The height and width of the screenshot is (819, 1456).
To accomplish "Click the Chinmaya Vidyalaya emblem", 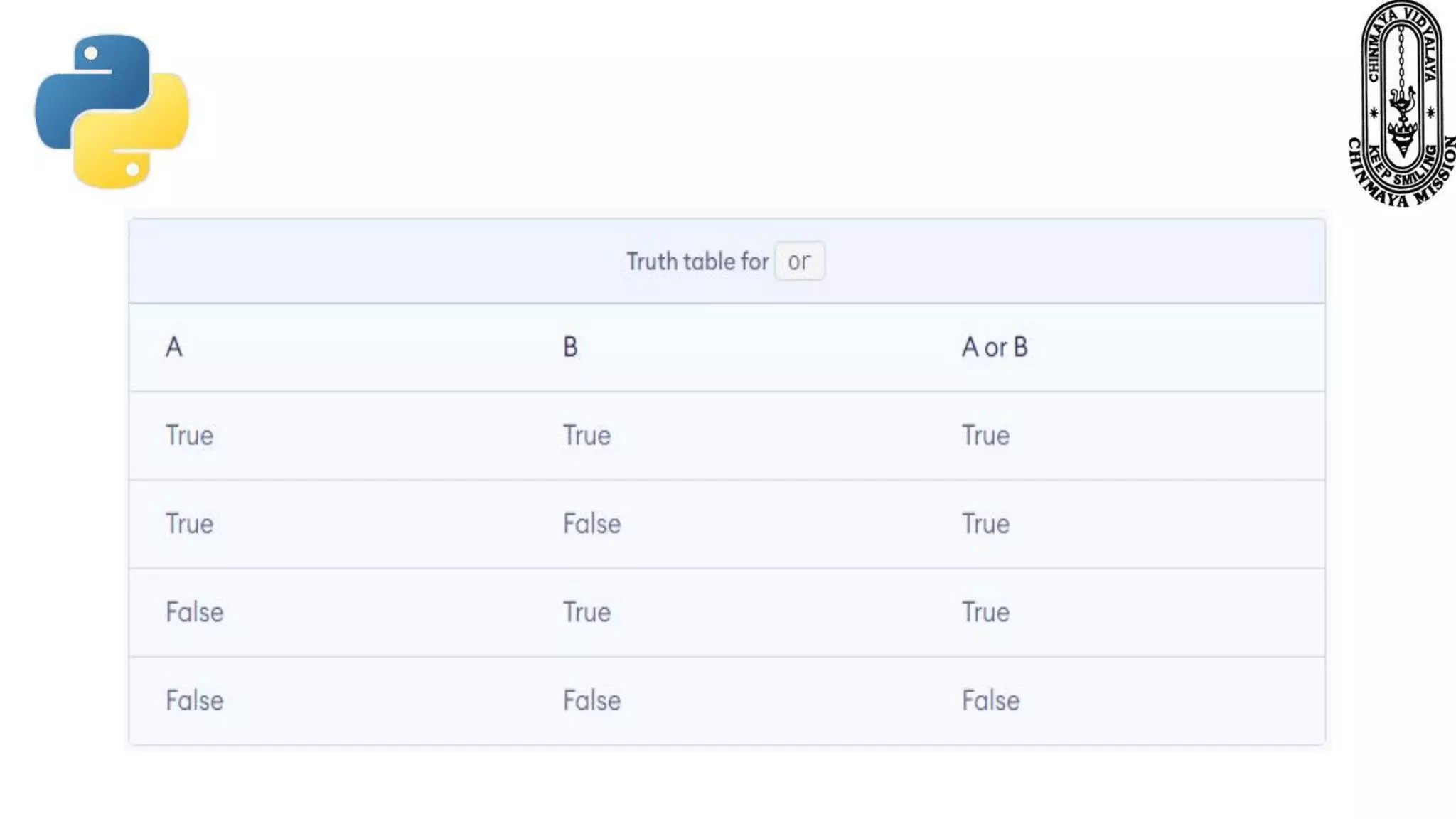I will click(1402, 104).
